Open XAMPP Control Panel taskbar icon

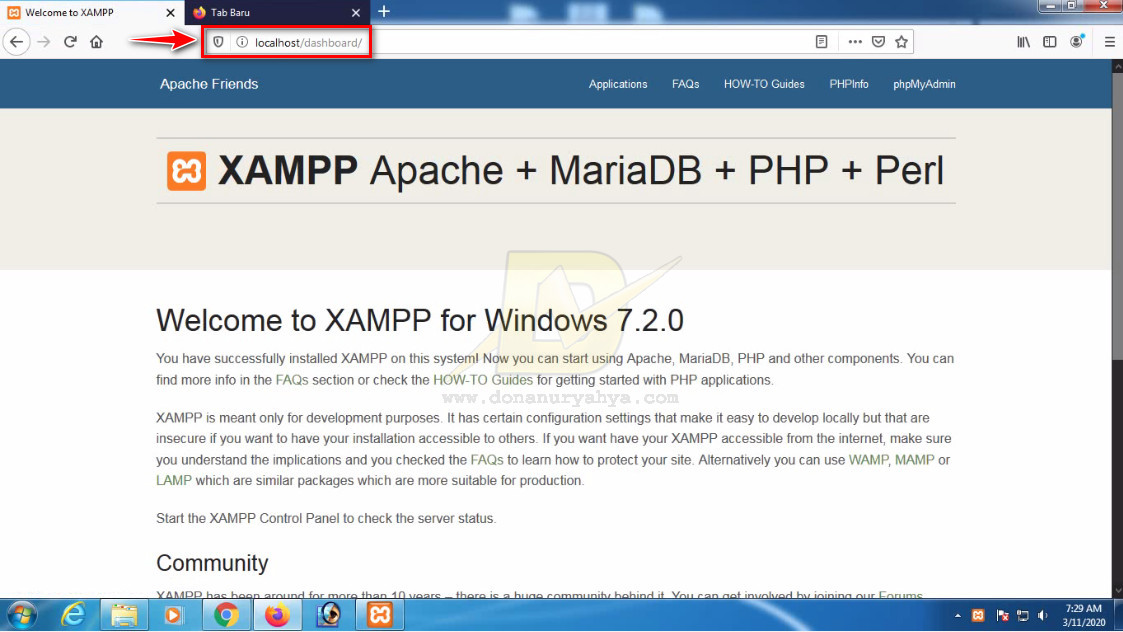(x=380, y=615)
